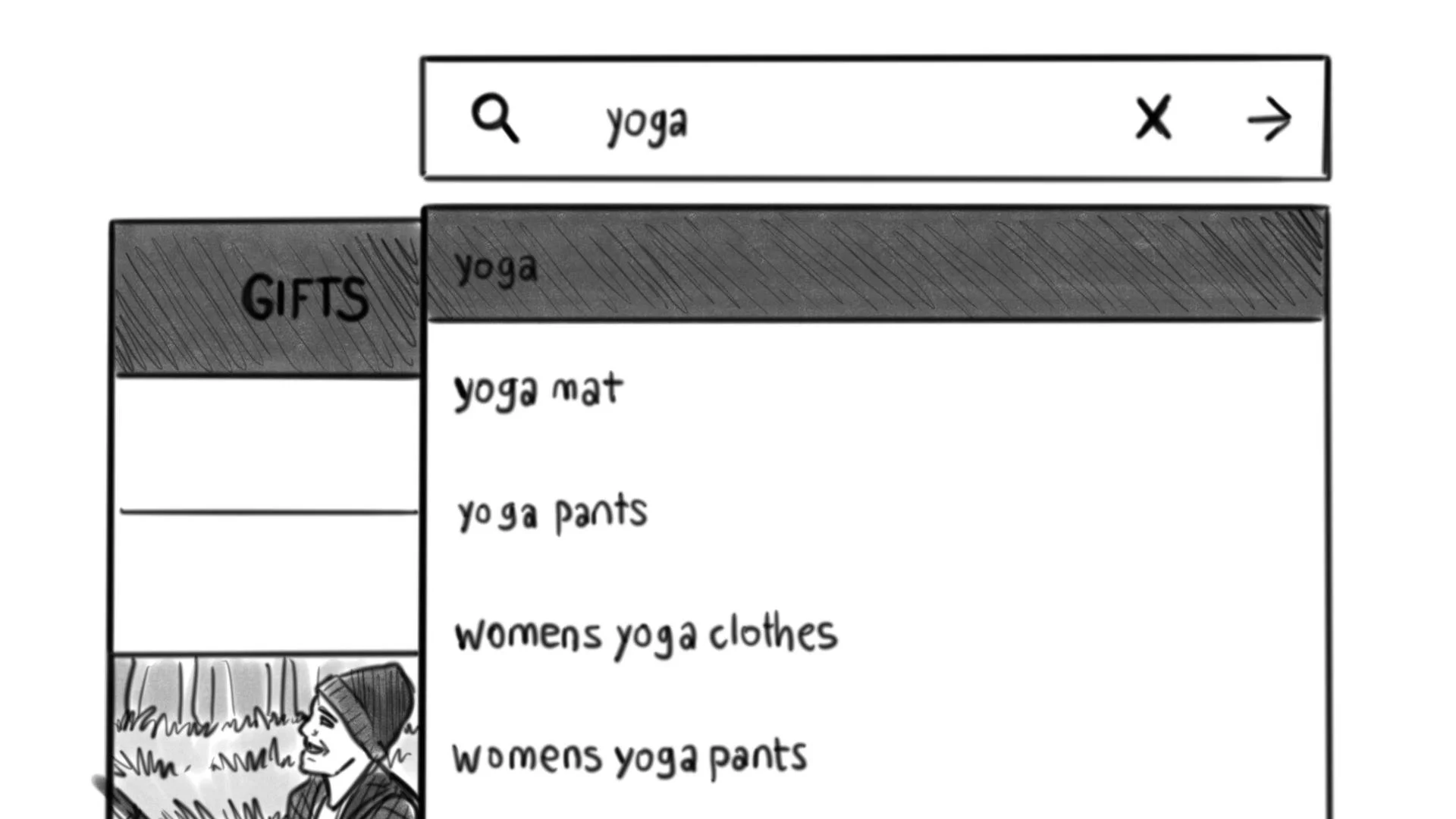The image size is (1456, 819).
Task: Click the illustration of man in beanie
Action: [x=266, y=737]
